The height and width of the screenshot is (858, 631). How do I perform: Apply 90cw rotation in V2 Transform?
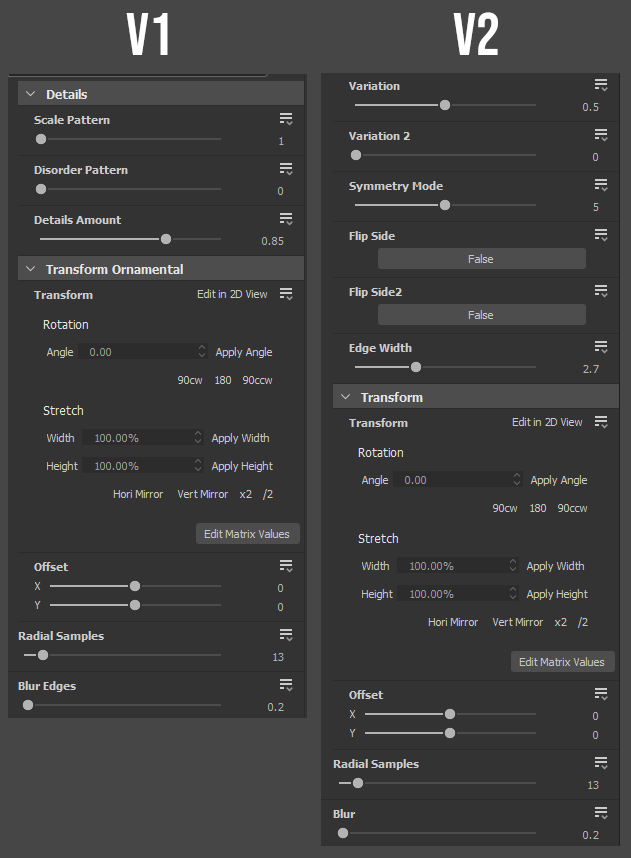click(x=504, y=508)
